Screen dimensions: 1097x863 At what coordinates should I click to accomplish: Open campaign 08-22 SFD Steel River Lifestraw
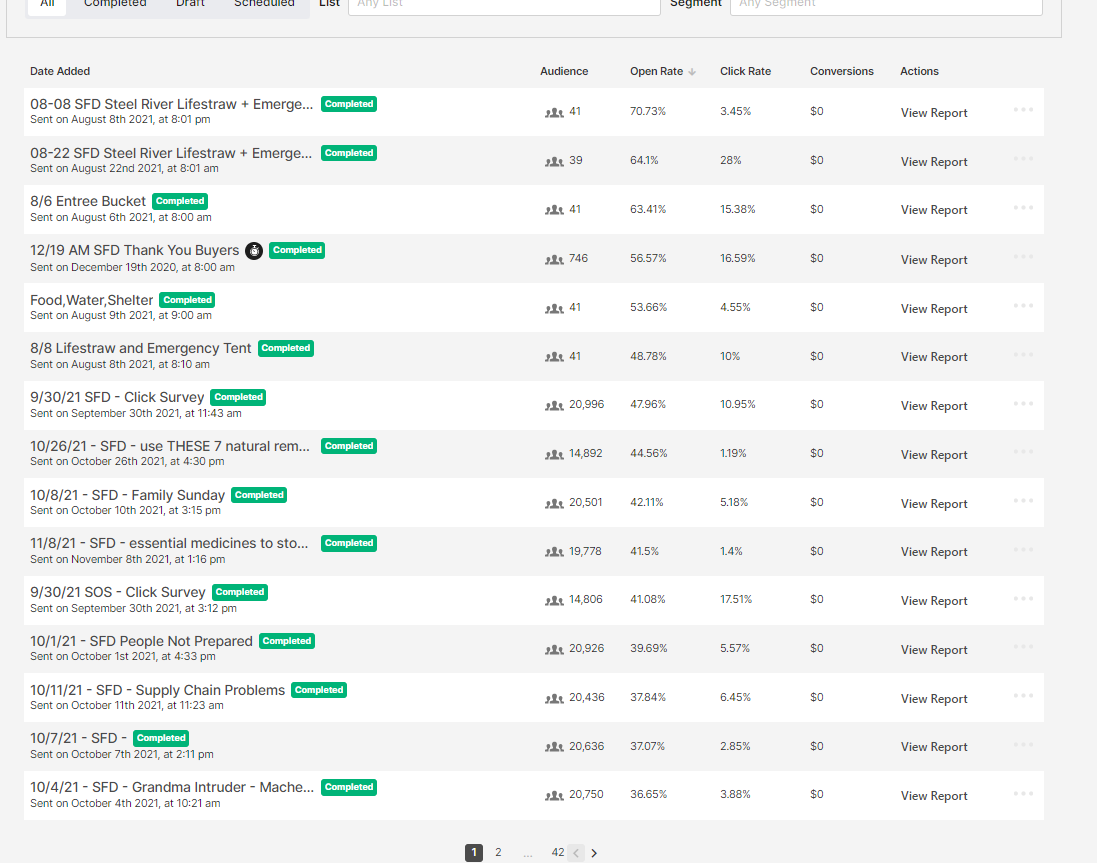(171, 153)
